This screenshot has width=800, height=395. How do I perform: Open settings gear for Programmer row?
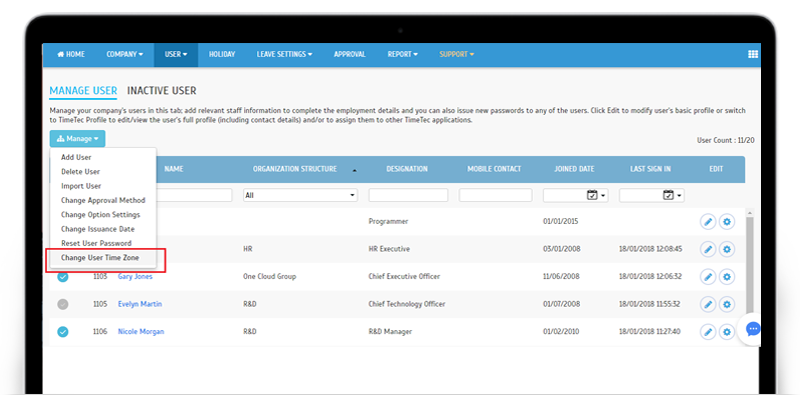point(727,222)
